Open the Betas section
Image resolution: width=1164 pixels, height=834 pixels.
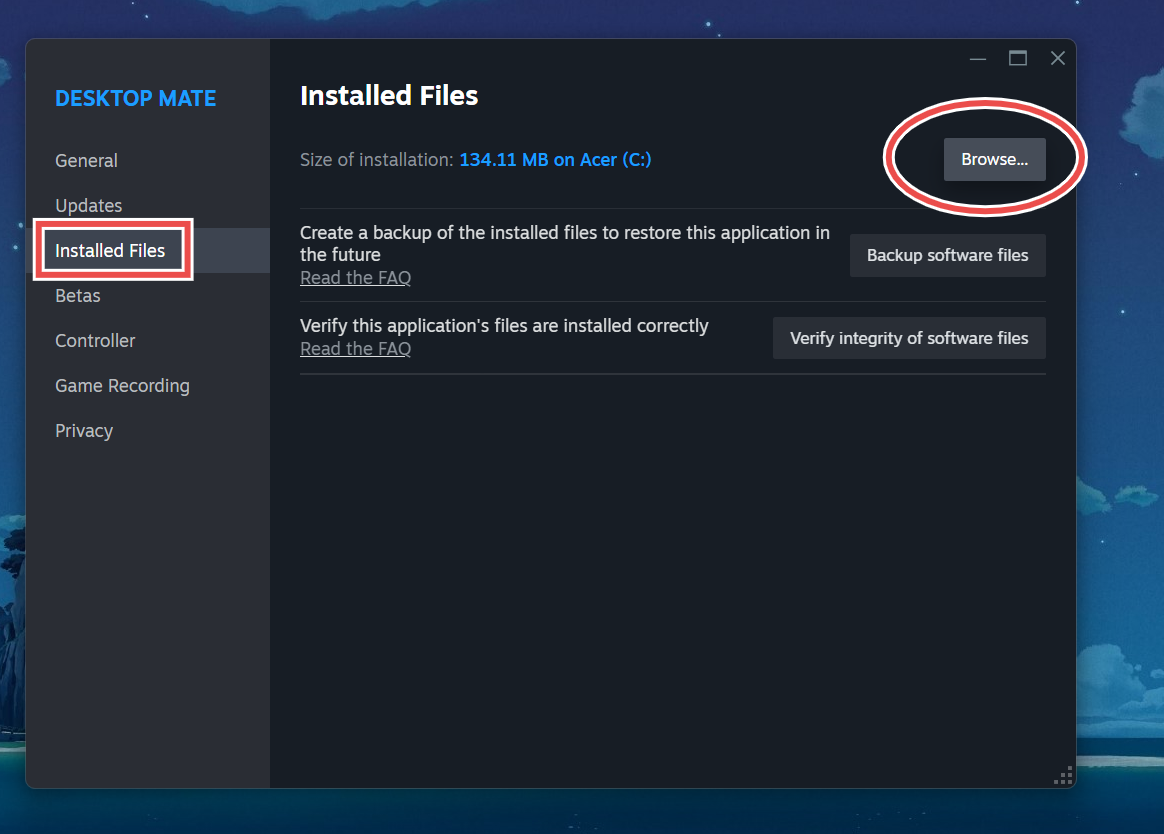pos(77,296)
